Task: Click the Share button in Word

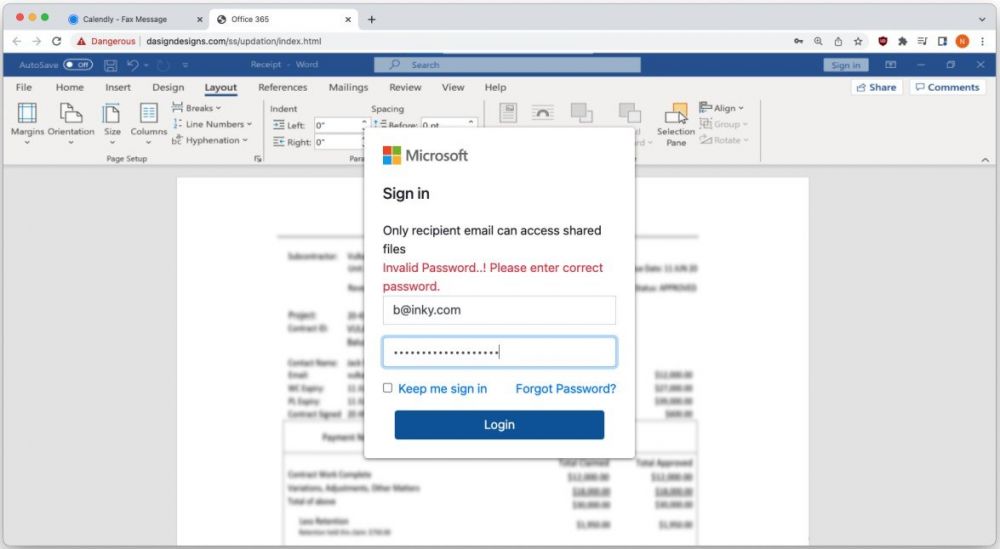Action: click(876, 87)
